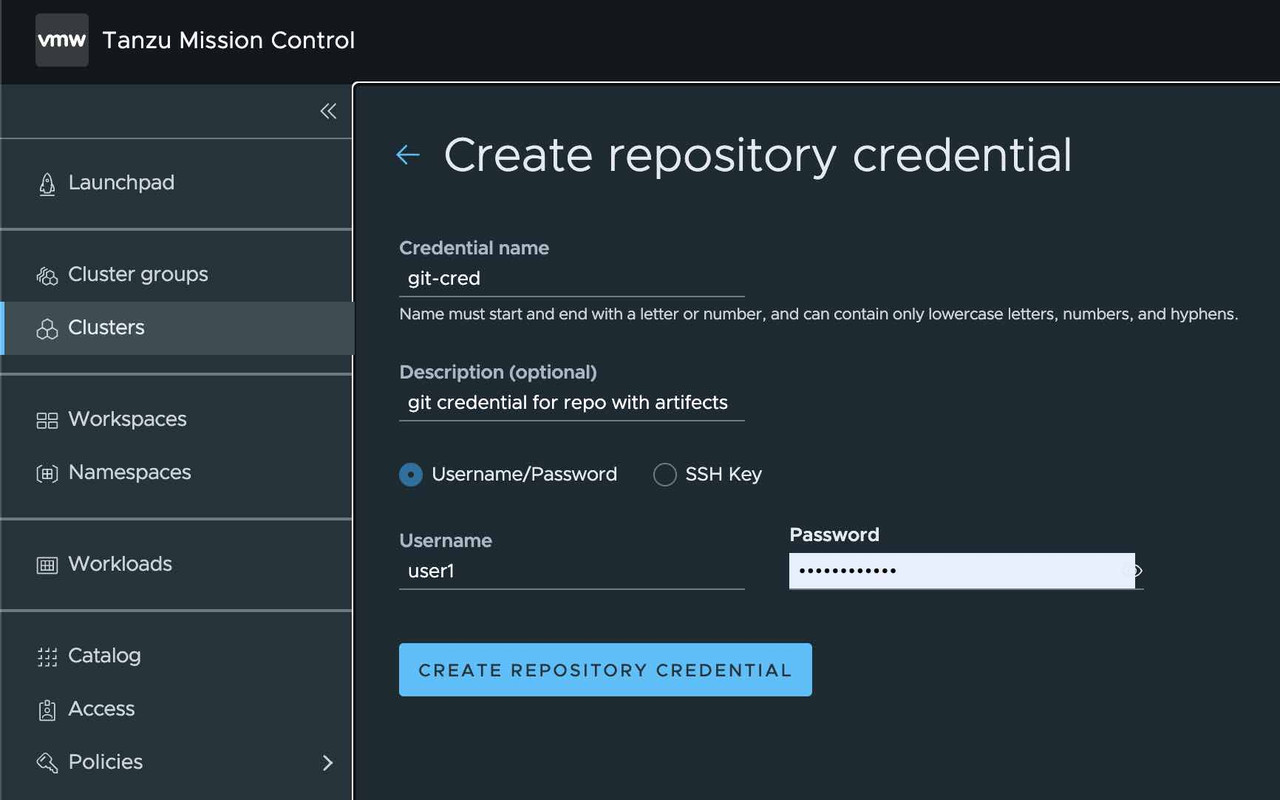This screenshot has height=800, width=1280.
Task: Click the 'Description (optional)' label
Action: pyautogui.click(x=498, y=372)
